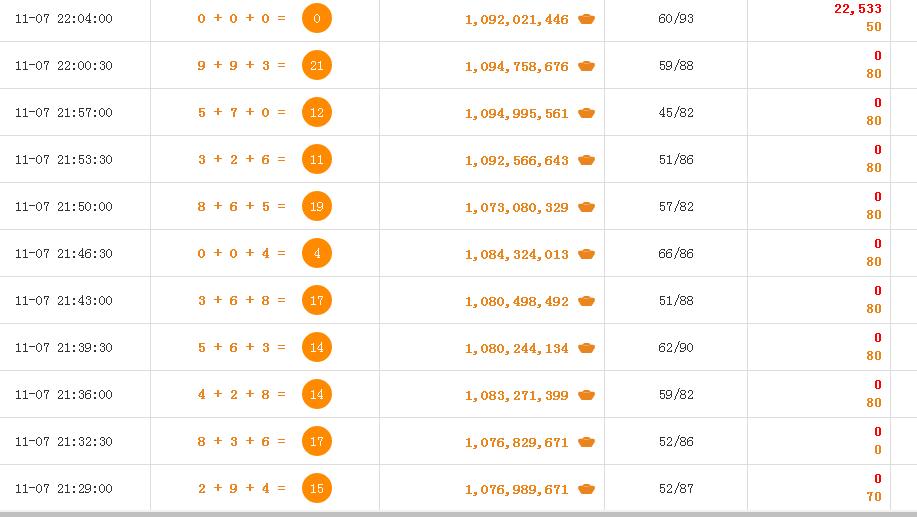Select the 11-07 21:53:30 draw row
This screenshot has width=917, height=517.
tap(458, 159)
